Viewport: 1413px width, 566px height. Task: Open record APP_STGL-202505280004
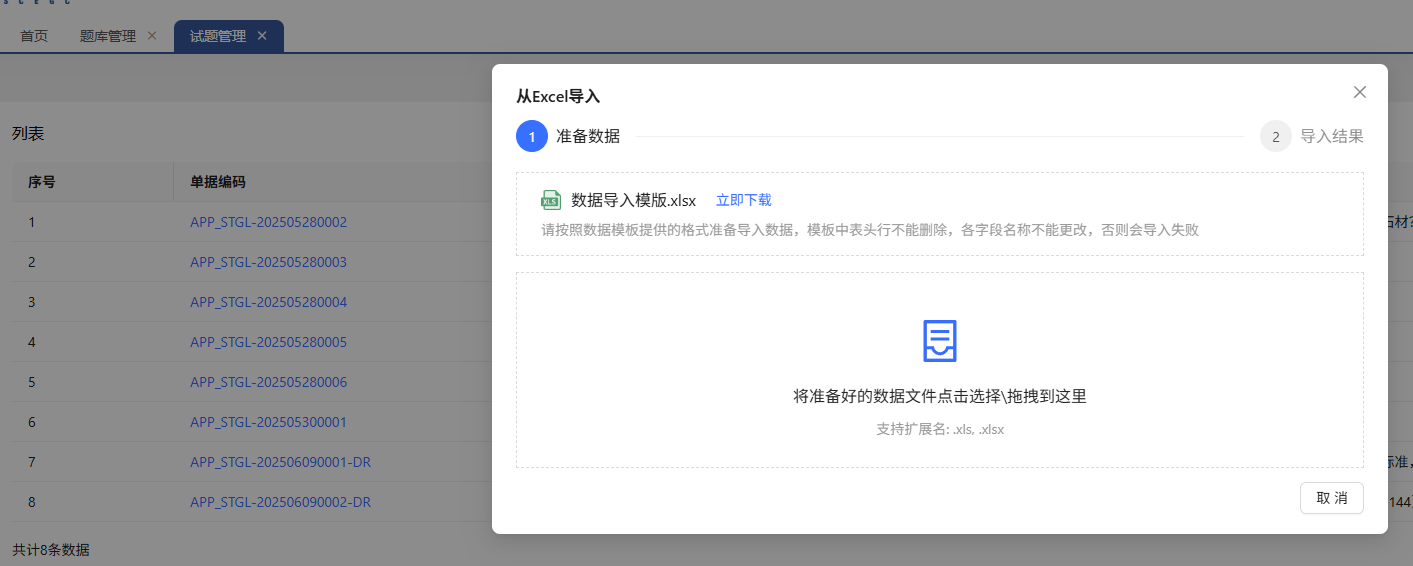268,302
